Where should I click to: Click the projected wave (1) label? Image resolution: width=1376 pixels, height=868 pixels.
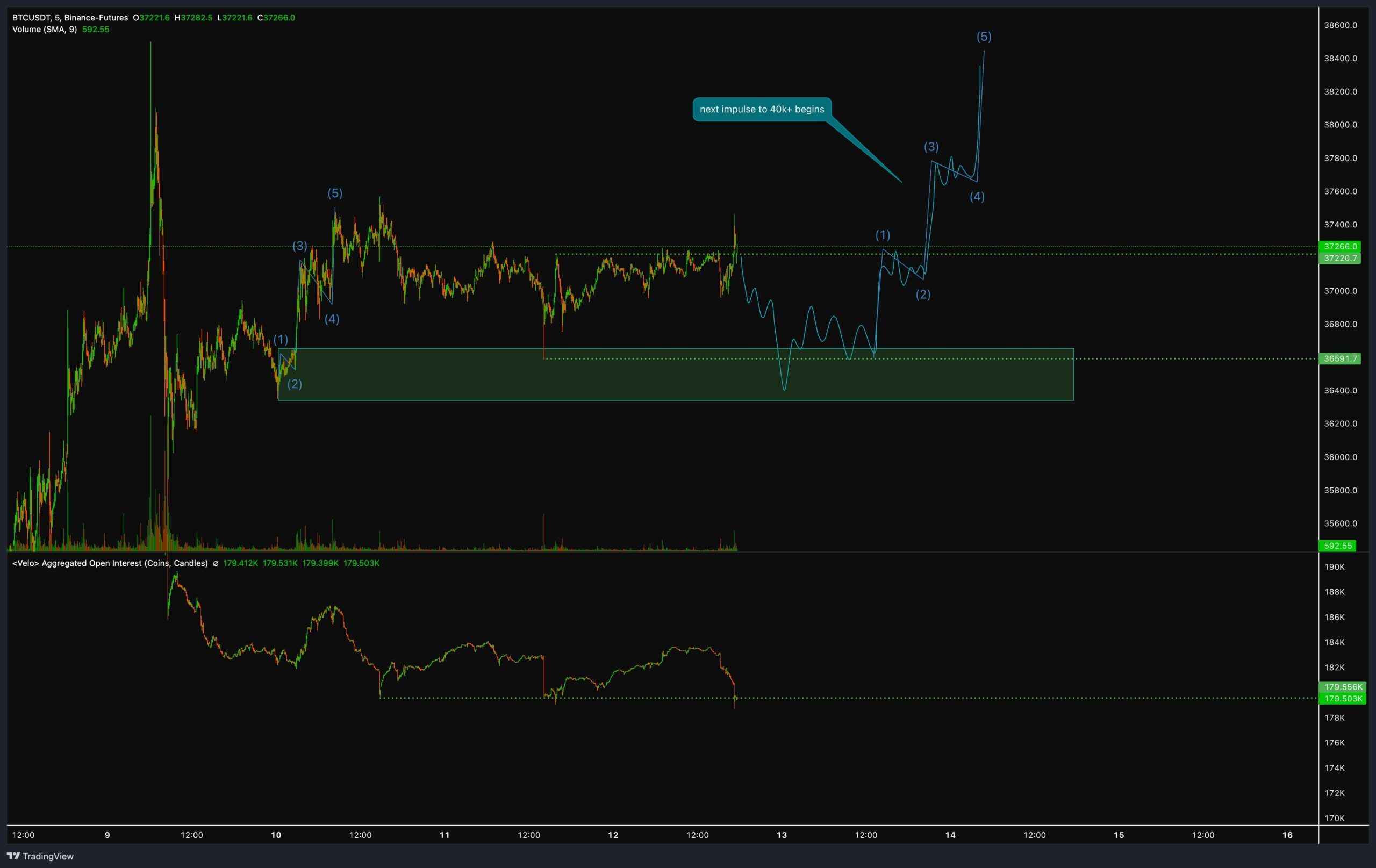tap(882, 235)
